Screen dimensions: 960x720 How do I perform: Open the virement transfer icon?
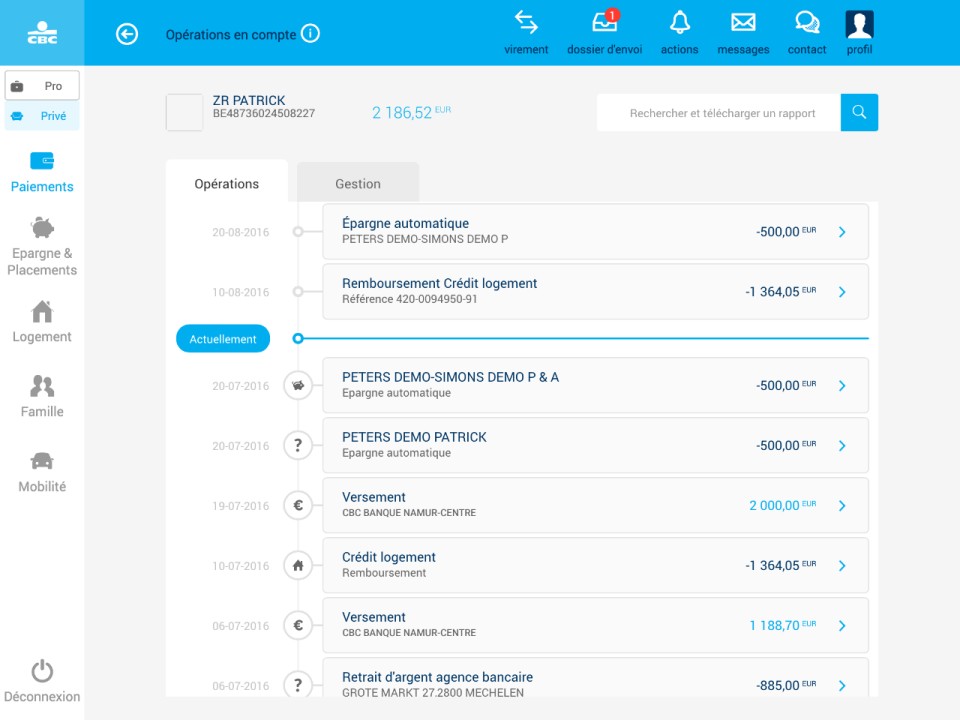(526, 23)
